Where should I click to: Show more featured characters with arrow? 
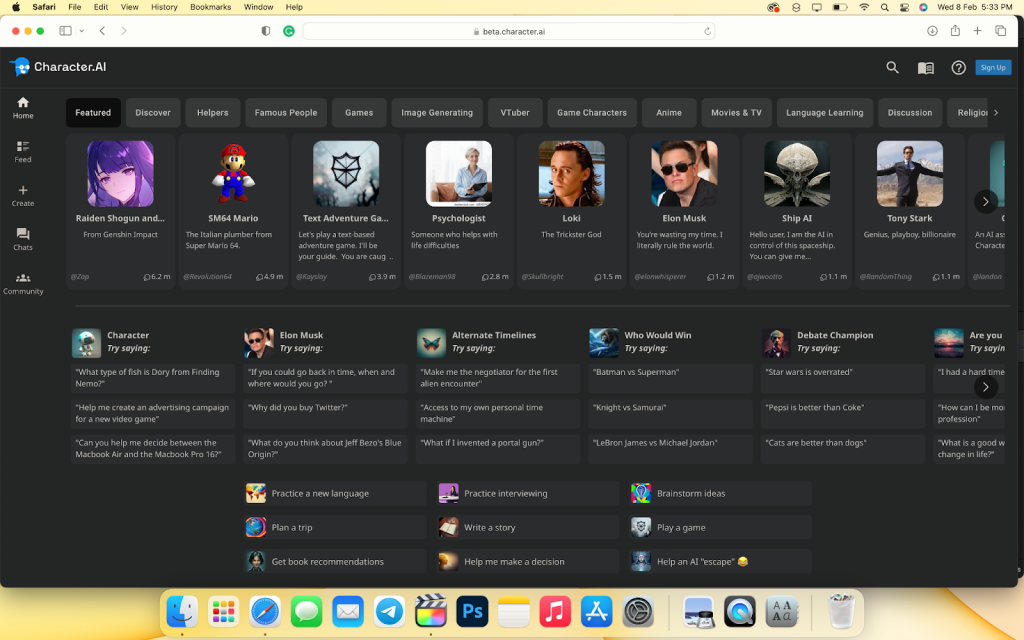(x=985, y=201)
